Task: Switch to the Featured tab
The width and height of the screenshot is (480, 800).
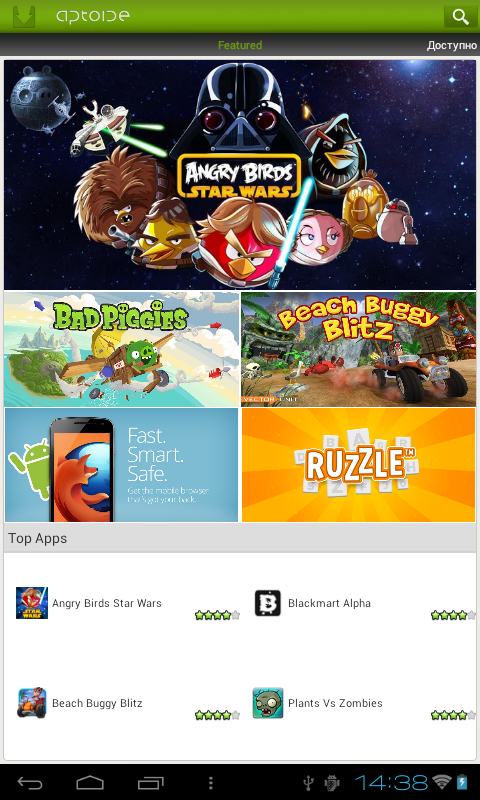Action: click(240, 45)
